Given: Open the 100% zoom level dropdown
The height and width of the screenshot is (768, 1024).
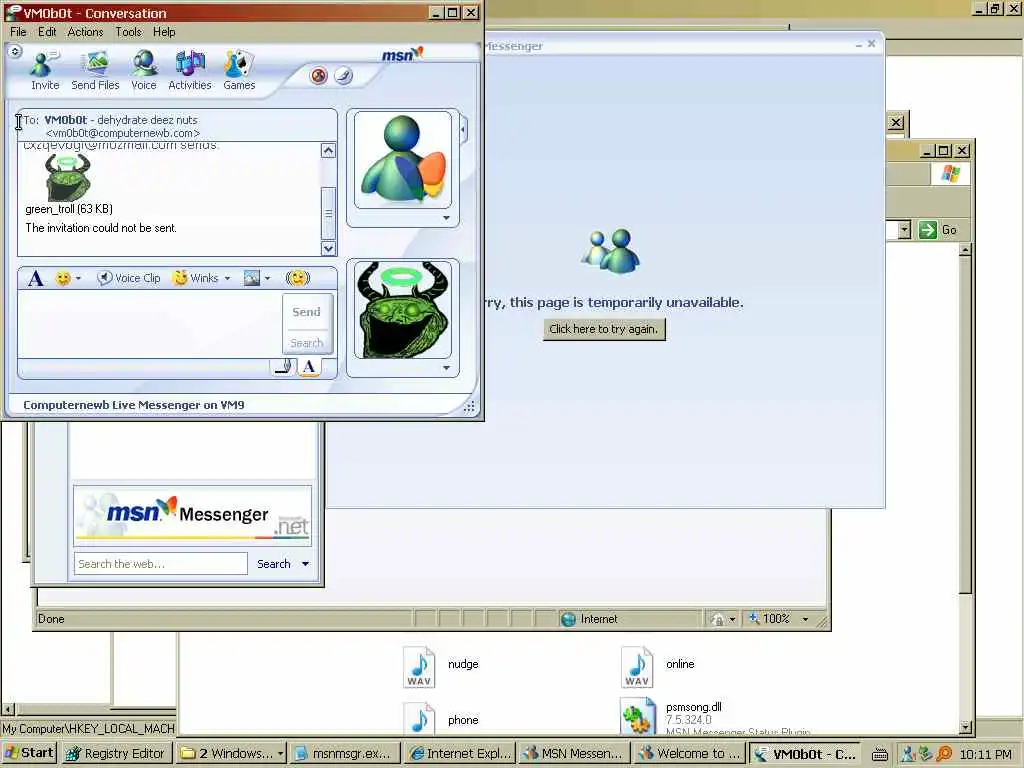Looking at the screenshot, I should [x=805, y=619].
